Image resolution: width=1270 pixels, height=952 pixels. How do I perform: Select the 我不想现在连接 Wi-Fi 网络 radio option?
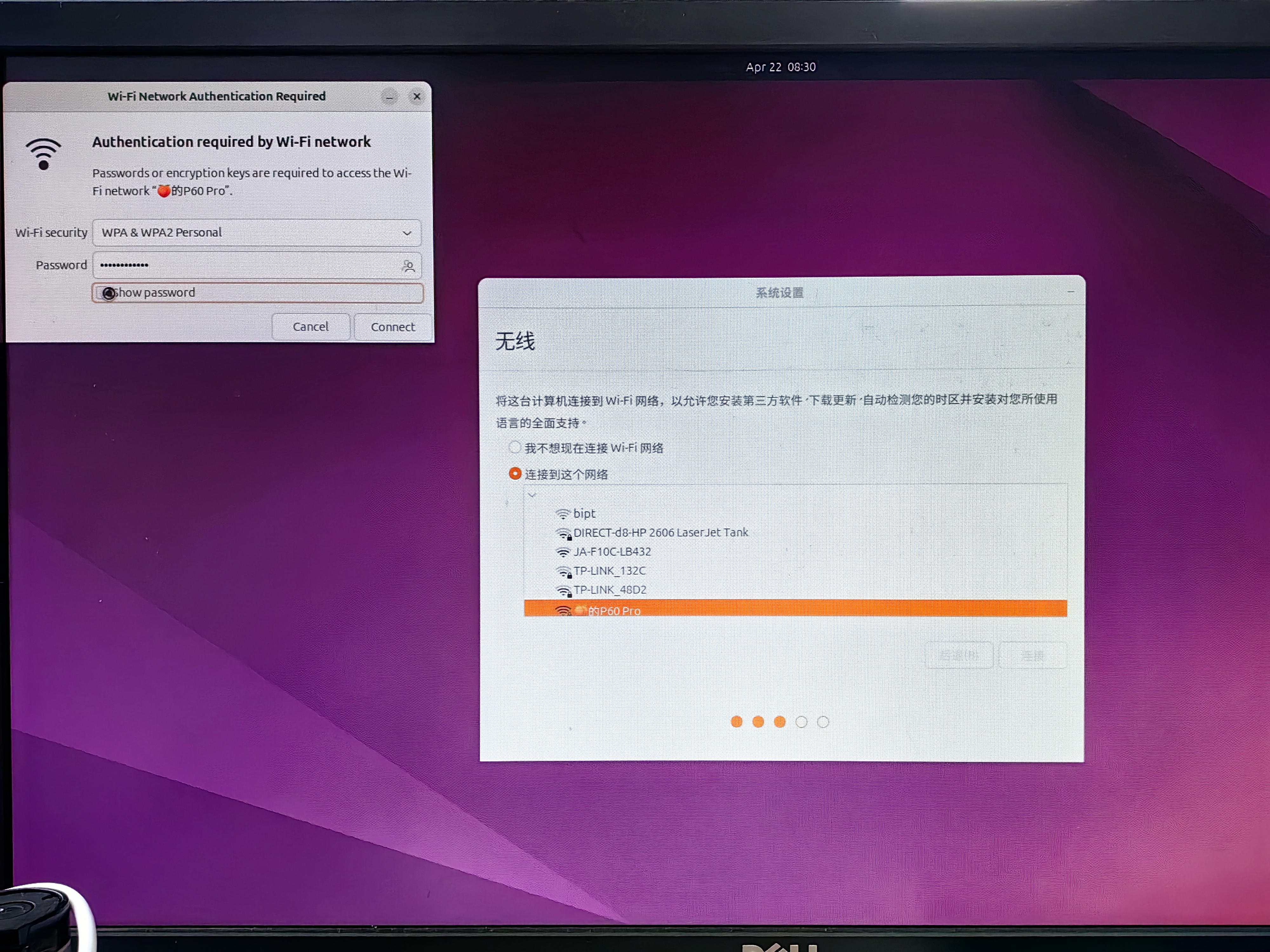pos(514,447)
